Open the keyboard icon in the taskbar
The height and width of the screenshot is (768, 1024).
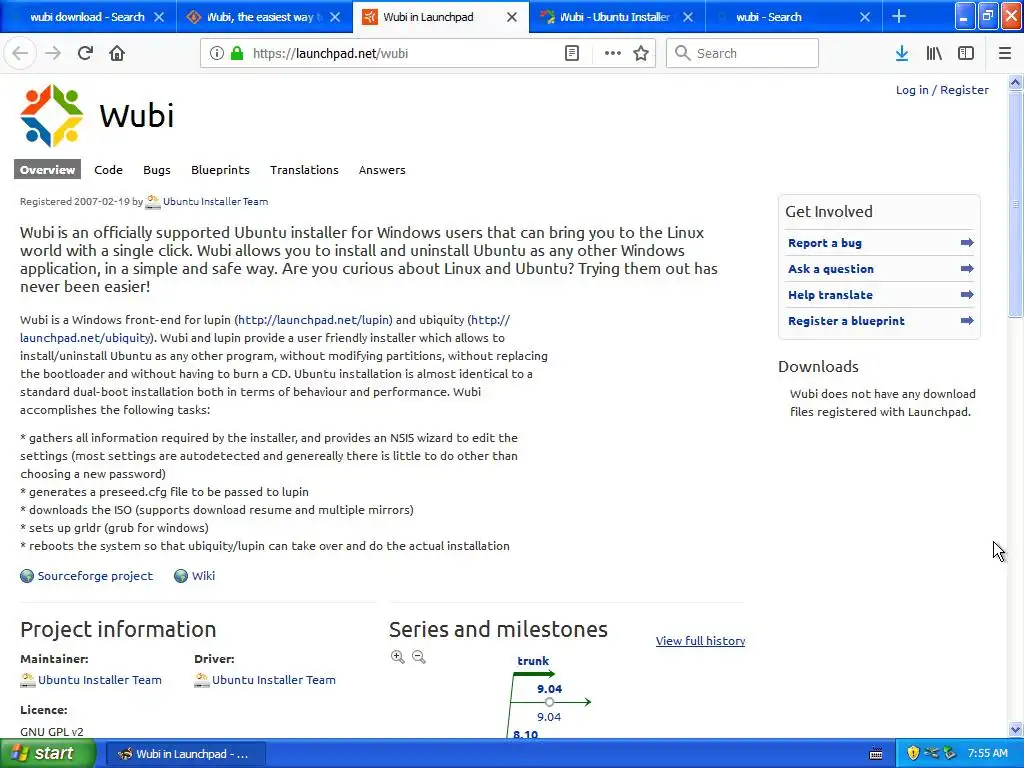point(876,754)
